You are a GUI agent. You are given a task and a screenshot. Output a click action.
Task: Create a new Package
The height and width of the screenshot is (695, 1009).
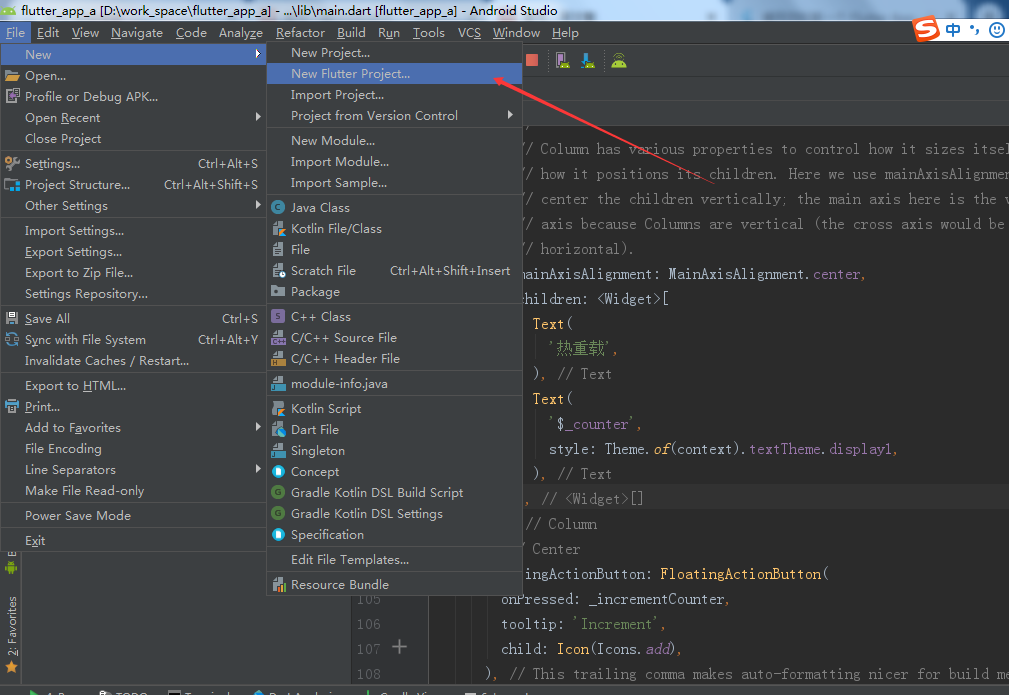tap(394, 292)
